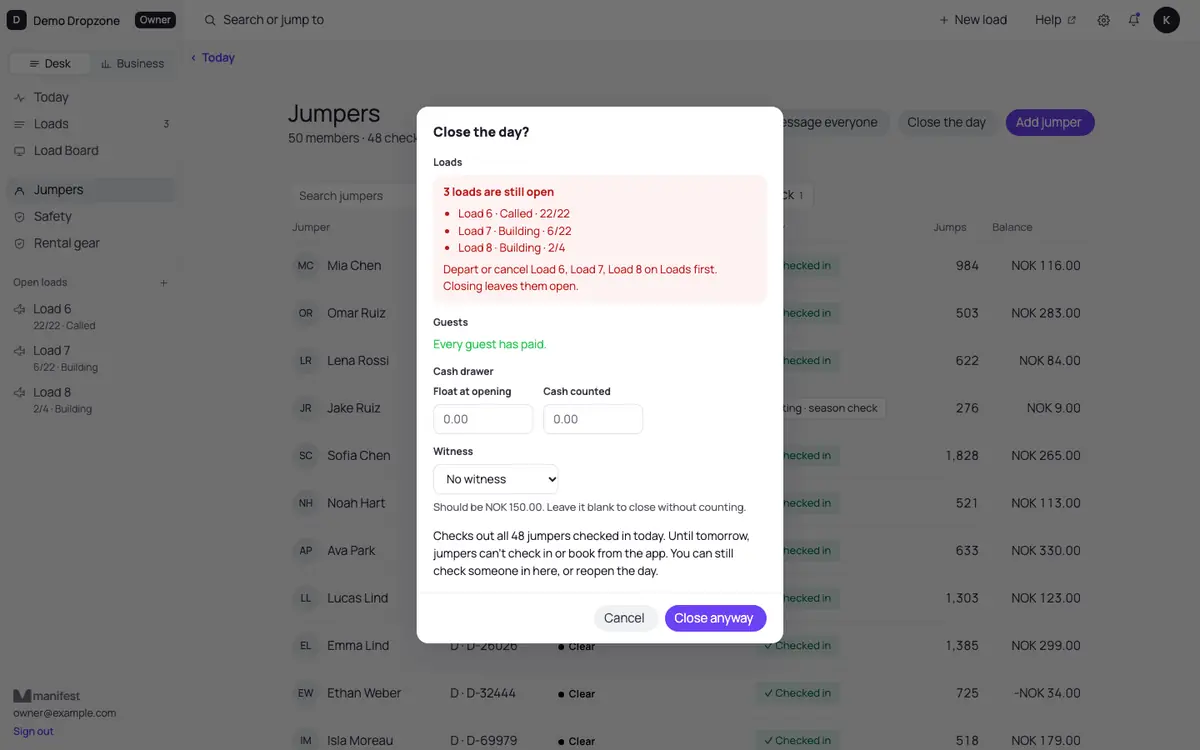
Task: Go to Today in the sidebar
Action: click(x=91, y=97)
